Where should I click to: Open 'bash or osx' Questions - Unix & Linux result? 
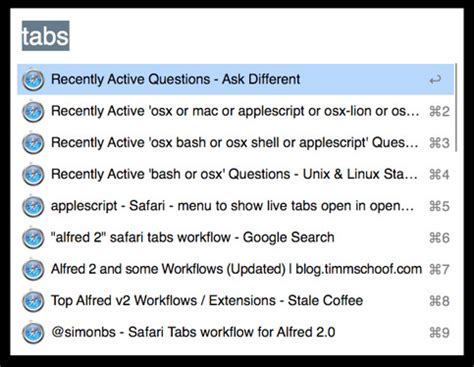(235, 174)
